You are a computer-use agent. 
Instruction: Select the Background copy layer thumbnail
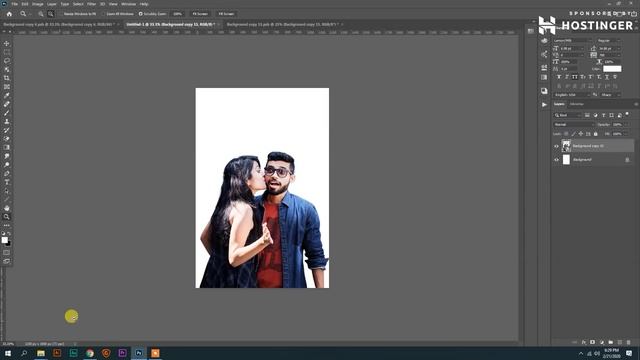pyautogui.click(x=566, y=146)
